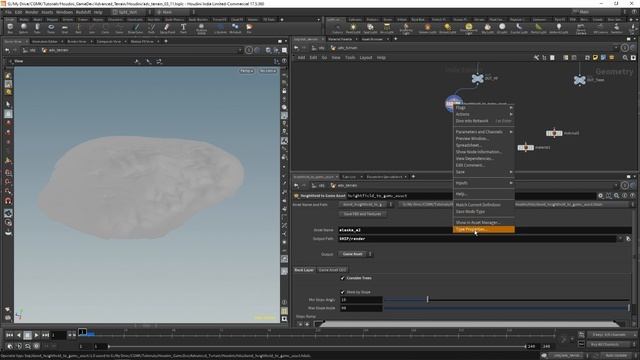
Task: Add a Sky Light from the shelf
Action: click(x=487, y=28)
